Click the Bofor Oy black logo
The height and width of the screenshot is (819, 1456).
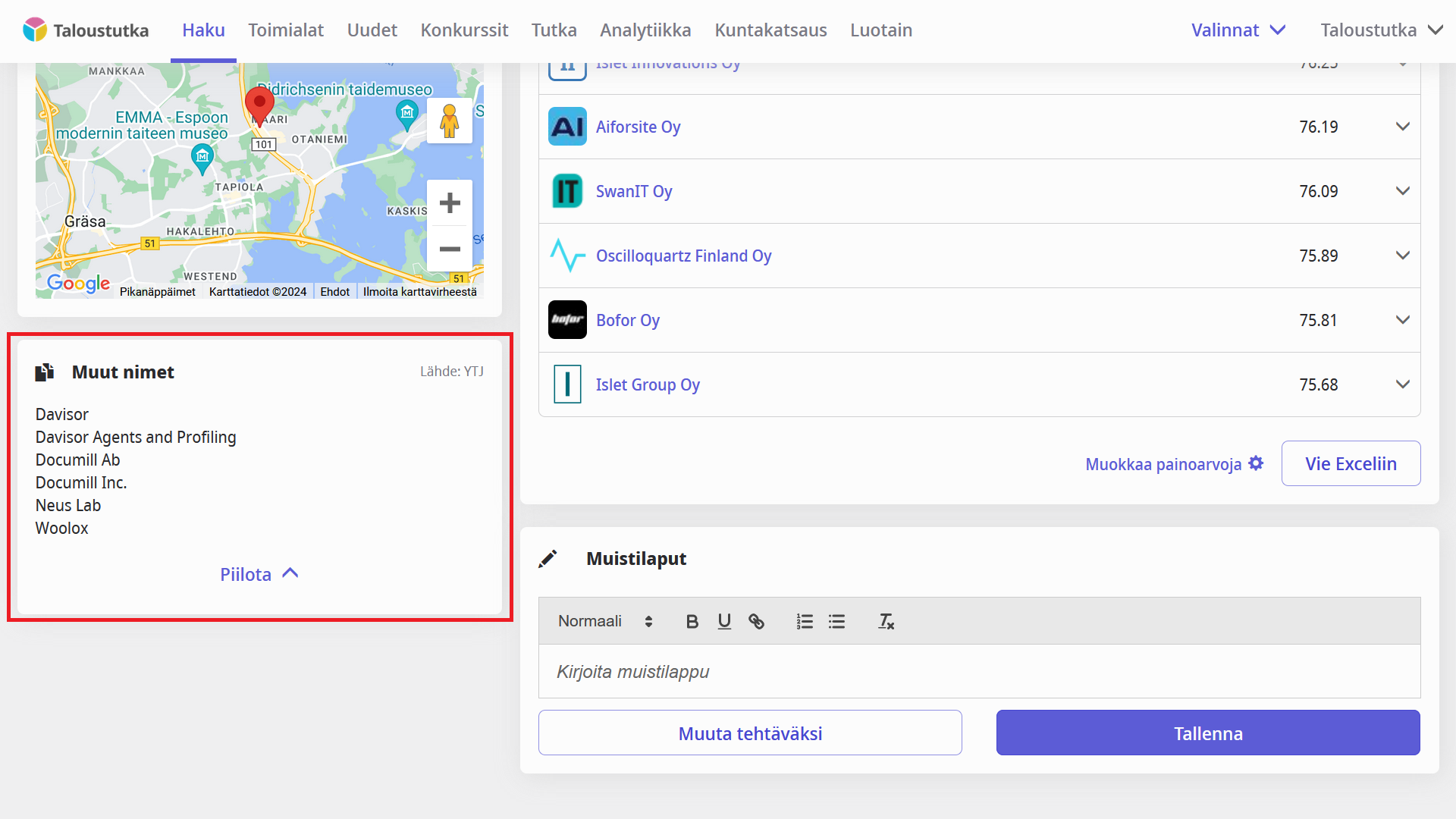(x=567, y=320)
